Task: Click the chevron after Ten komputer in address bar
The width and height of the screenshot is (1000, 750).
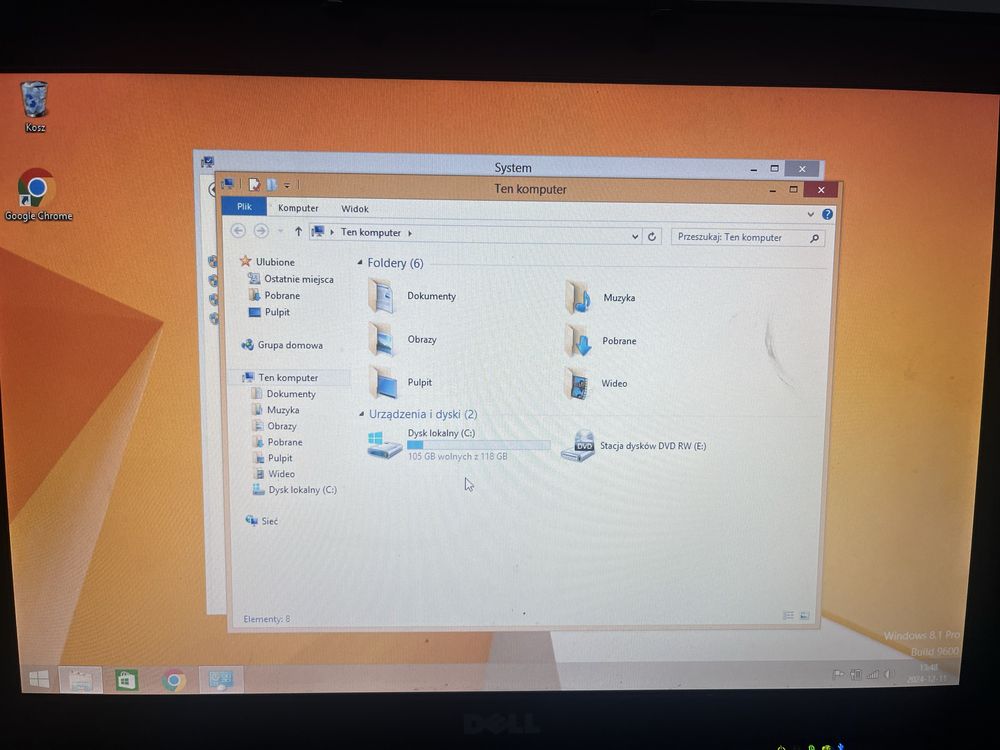Action: [x=409, y=233]
